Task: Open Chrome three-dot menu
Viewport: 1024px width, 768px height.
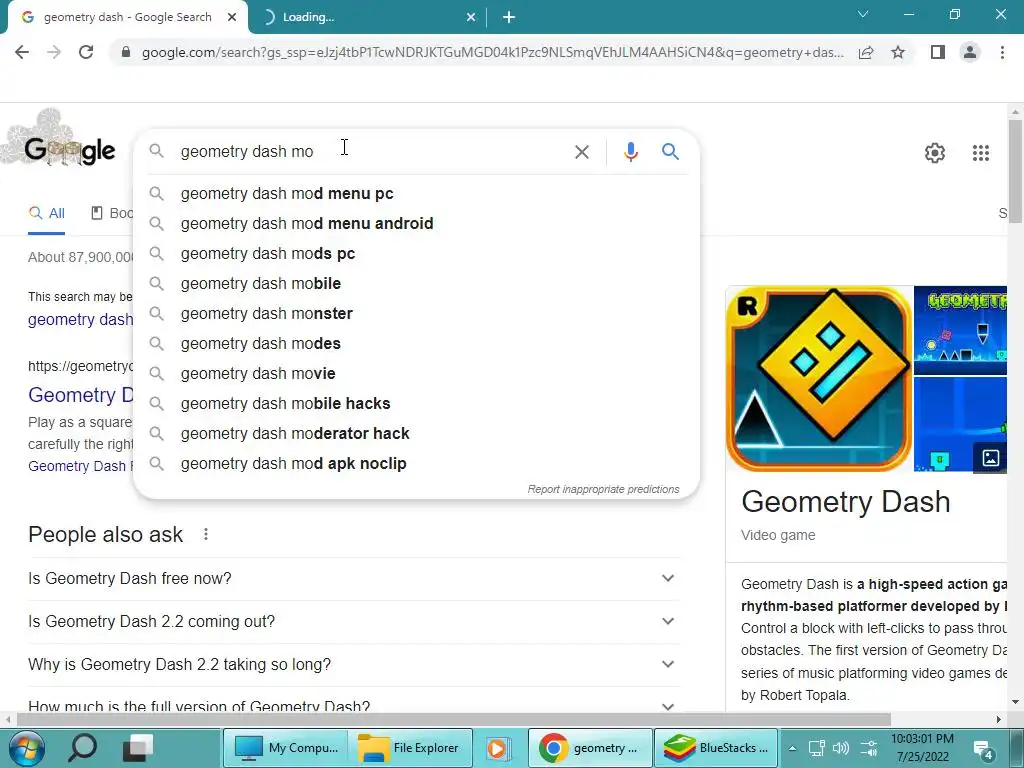Action: click(1002, 52)
